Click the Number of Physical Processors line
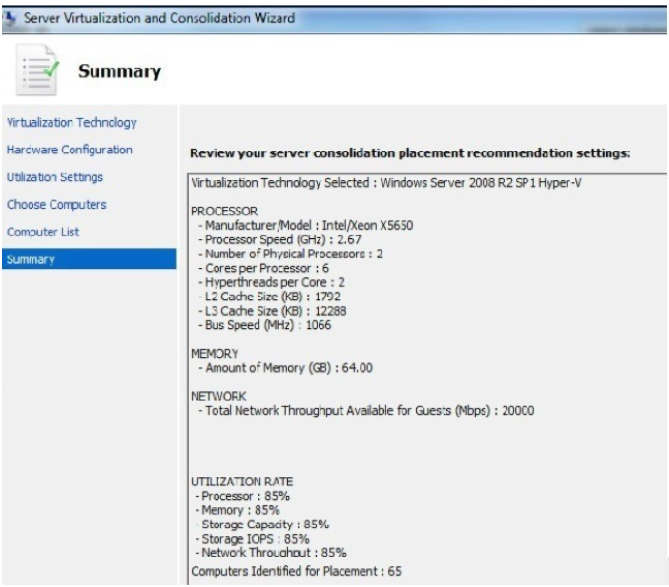 point(290,254)
